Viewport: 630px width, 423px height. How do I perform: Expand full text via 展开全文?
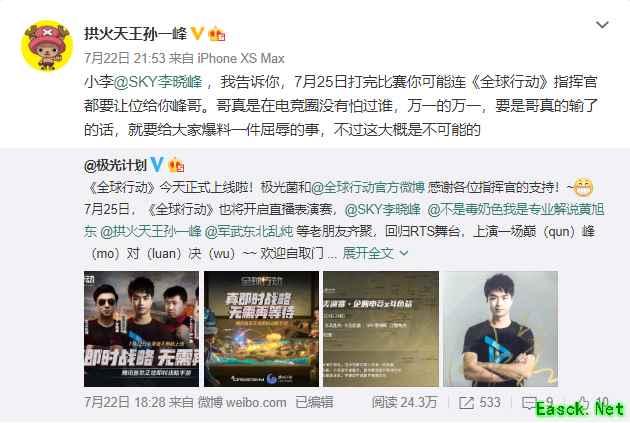[x=368, y=253]
